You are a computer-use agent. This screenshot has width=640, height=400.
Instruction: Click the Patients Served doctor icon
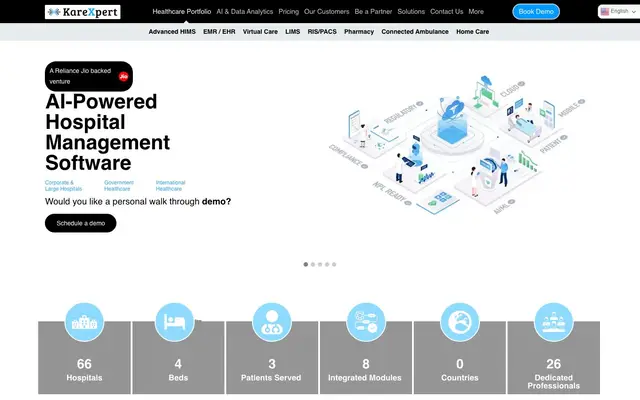point(272,322)
